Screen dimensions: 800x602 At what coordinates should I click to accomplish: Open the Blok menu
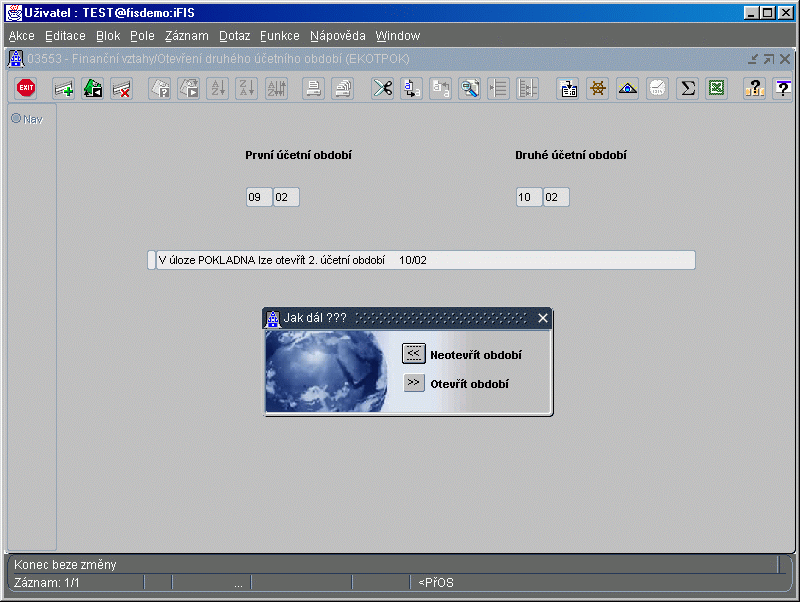[x=108, y=36]
